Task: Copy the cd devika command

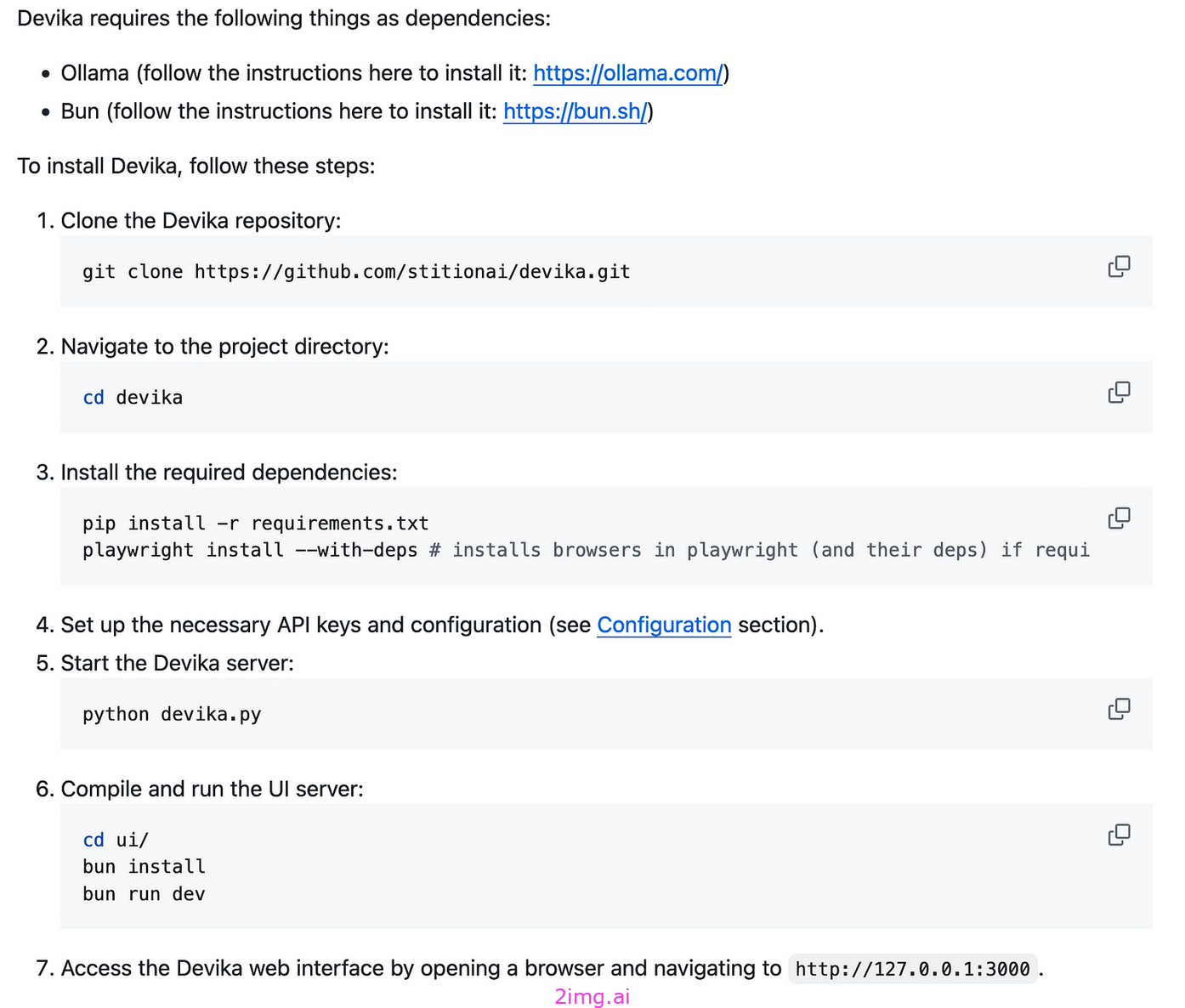Action: [x=1120, y=392]
